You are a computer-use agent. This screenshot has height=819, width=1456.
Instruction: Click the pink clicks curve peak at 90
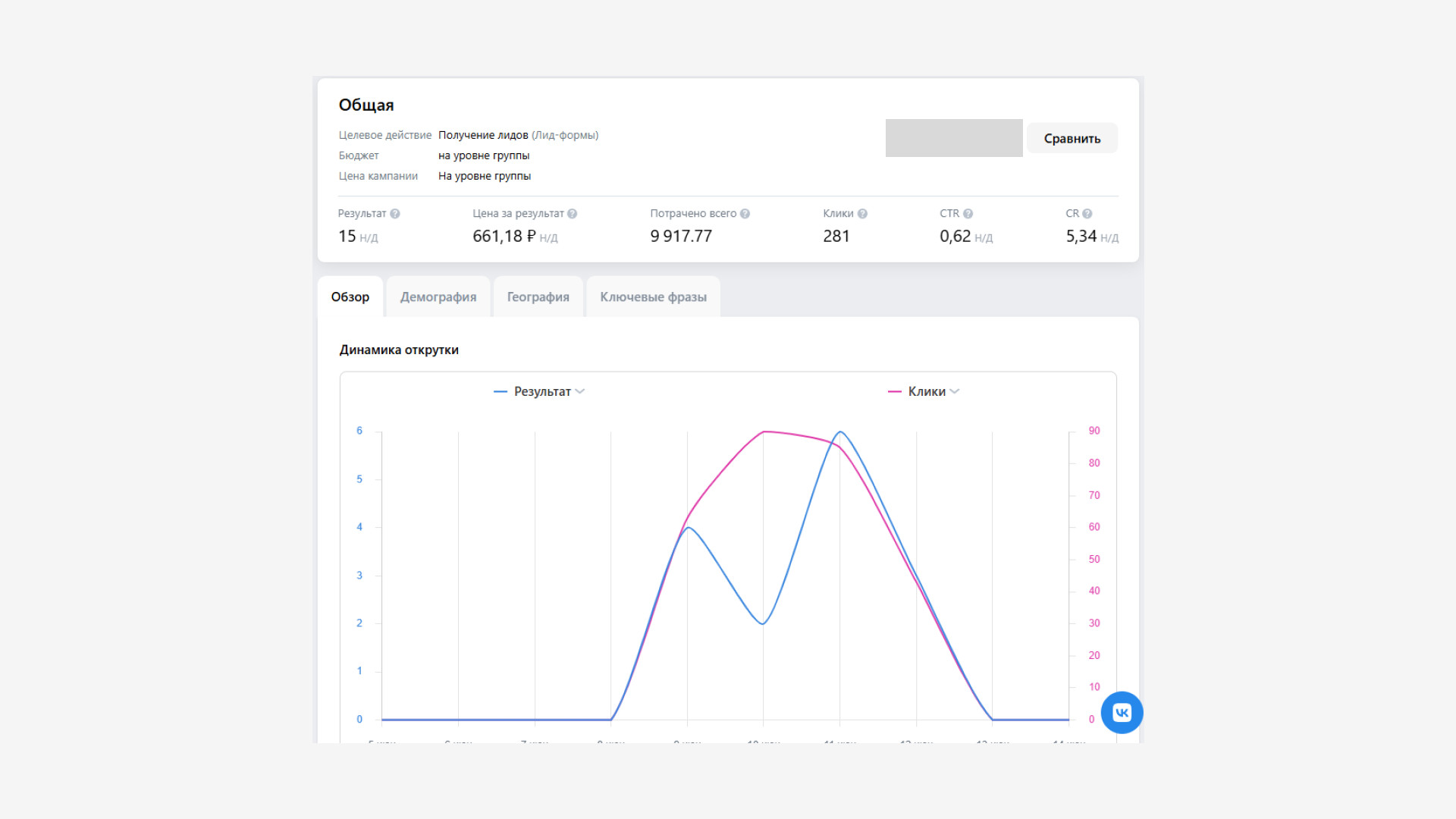pyautogui.click(x=764, y=432)
